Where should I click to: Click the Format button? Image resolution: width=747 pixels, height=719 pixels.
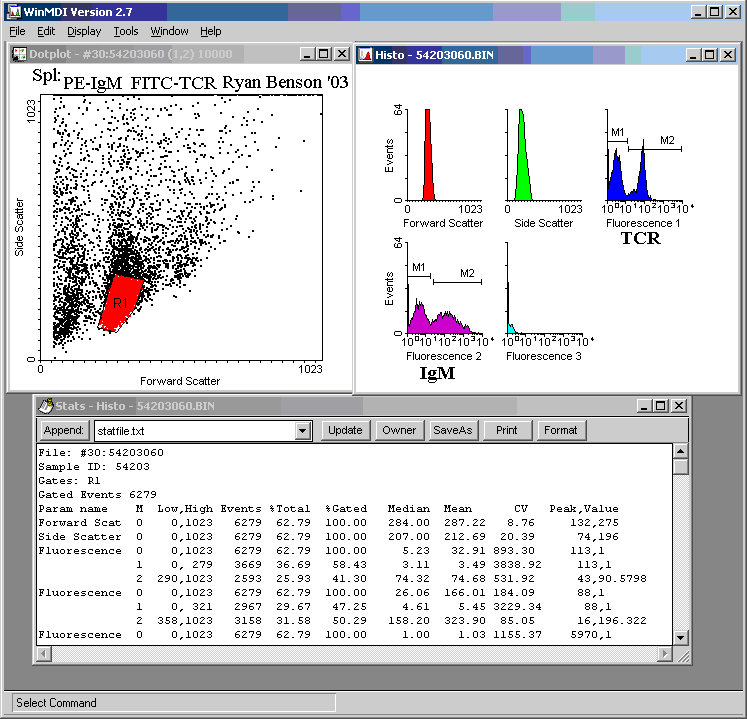tap(560, 430)
